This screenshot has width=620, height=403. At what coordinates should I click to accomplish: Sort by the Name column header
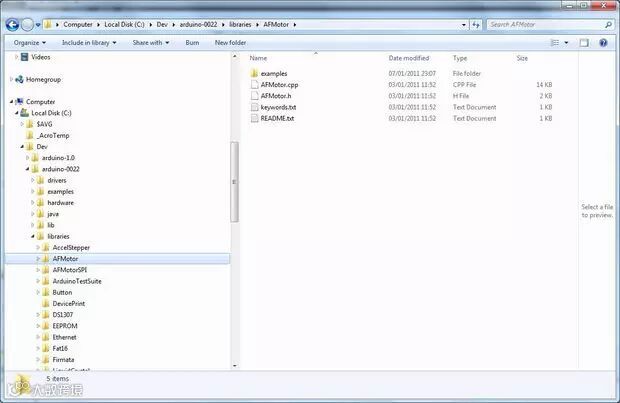(x=258, y=58)
